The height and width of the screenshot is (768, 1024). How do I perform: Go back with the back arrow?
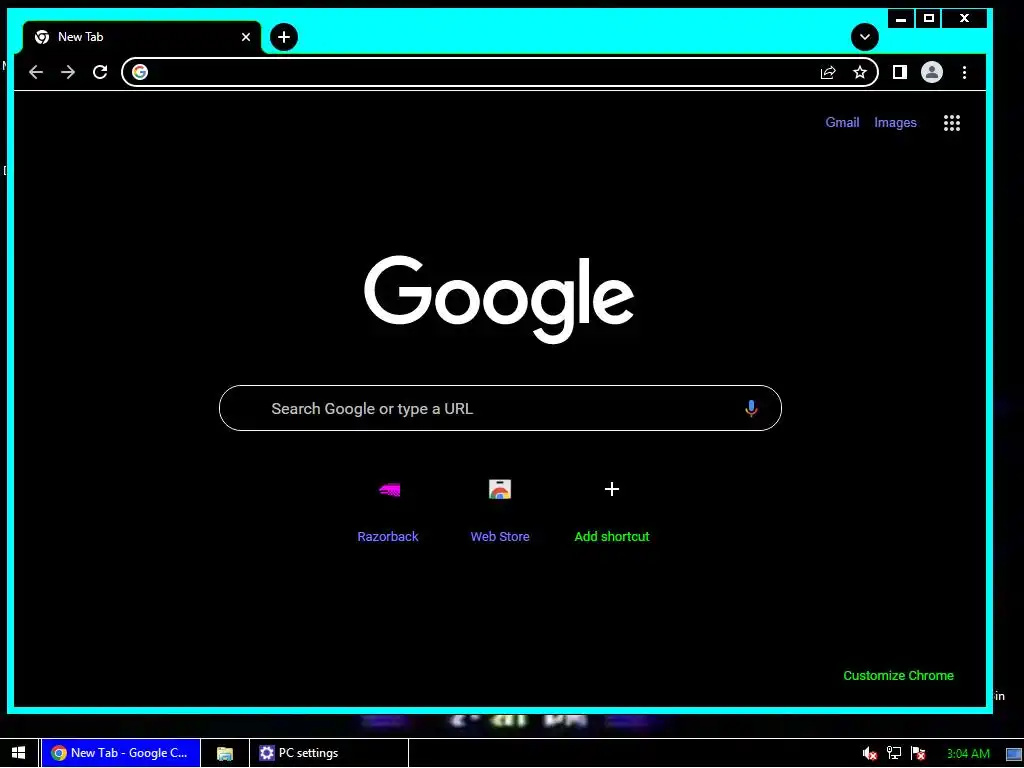tap(36, 72)
